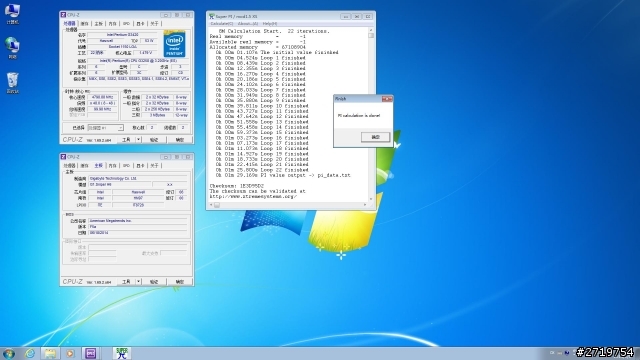Click the Intel Pentium logo in CPU-Z
Screen dimensions: 640x360
[175, 44]
